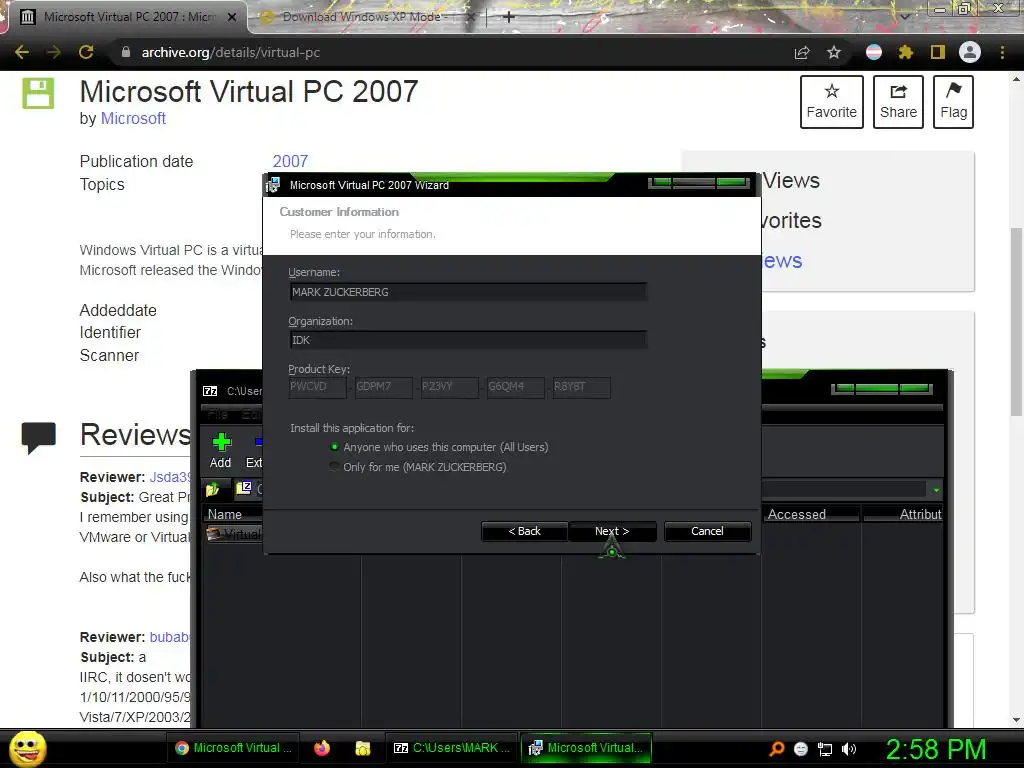Screen dimensions: 1024x768
Task: Open the Chrome tab search chevron
Action: [x=905, y=16]
